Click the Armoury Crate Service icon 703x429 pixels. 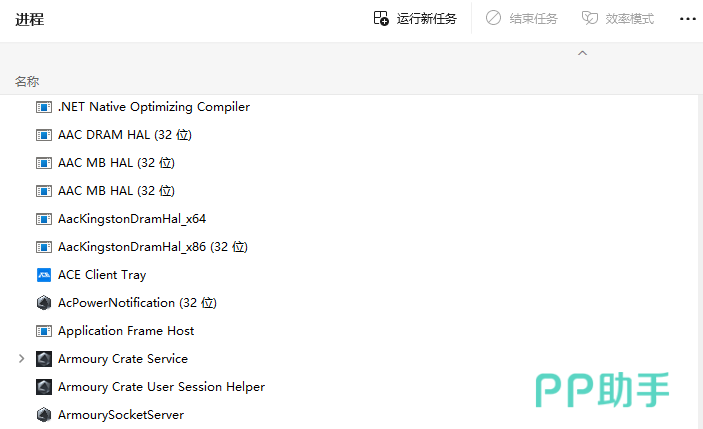(x=44, y=359)
